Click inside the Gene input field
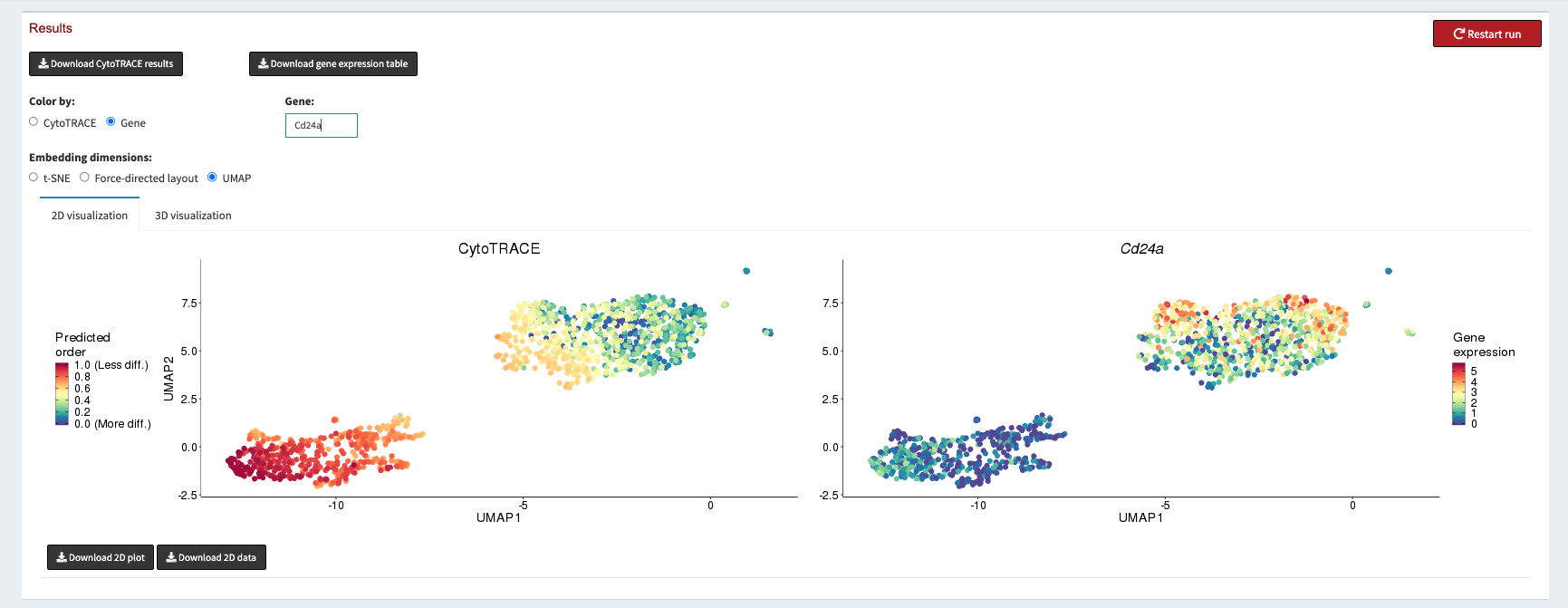The image size is (1568, 608). pyautogui.click(x=321, y=125)
